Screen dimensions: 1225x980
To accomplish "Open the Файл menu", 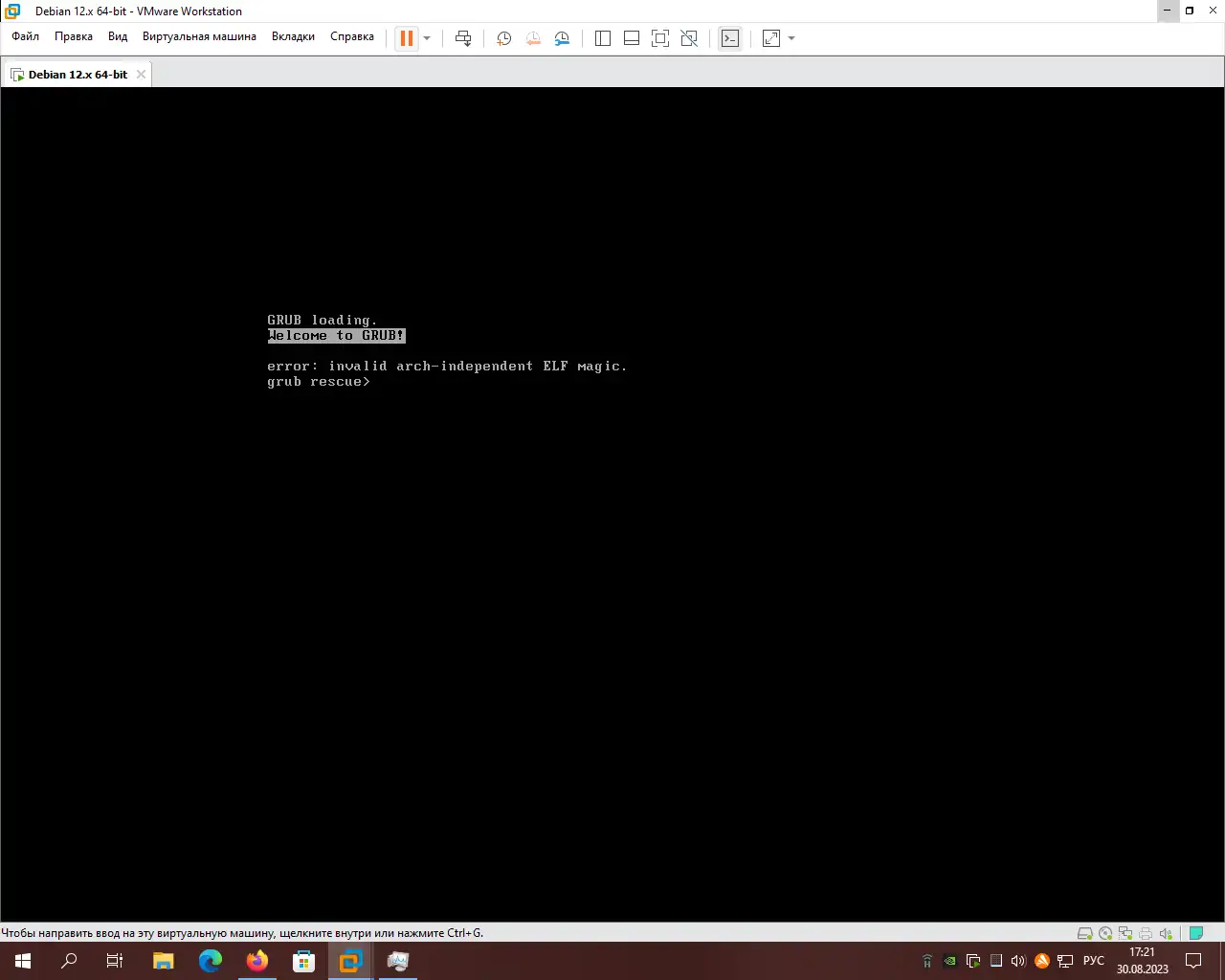I will click(26, 36).
